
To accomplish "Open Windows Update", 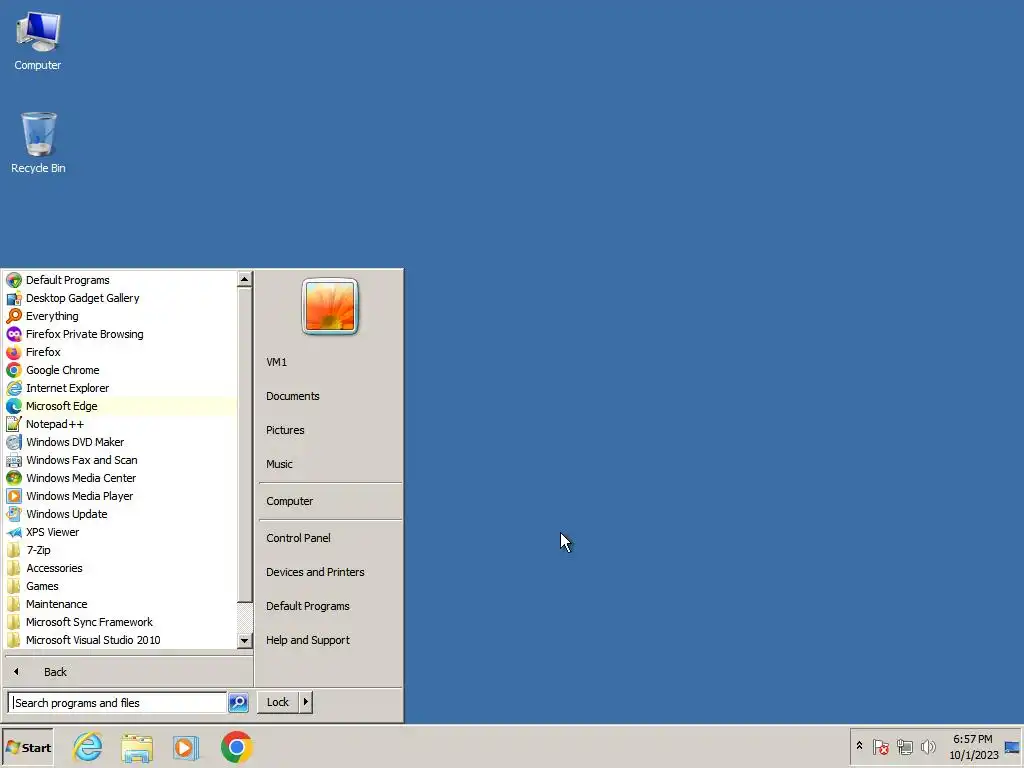I will tap(121, 514).
